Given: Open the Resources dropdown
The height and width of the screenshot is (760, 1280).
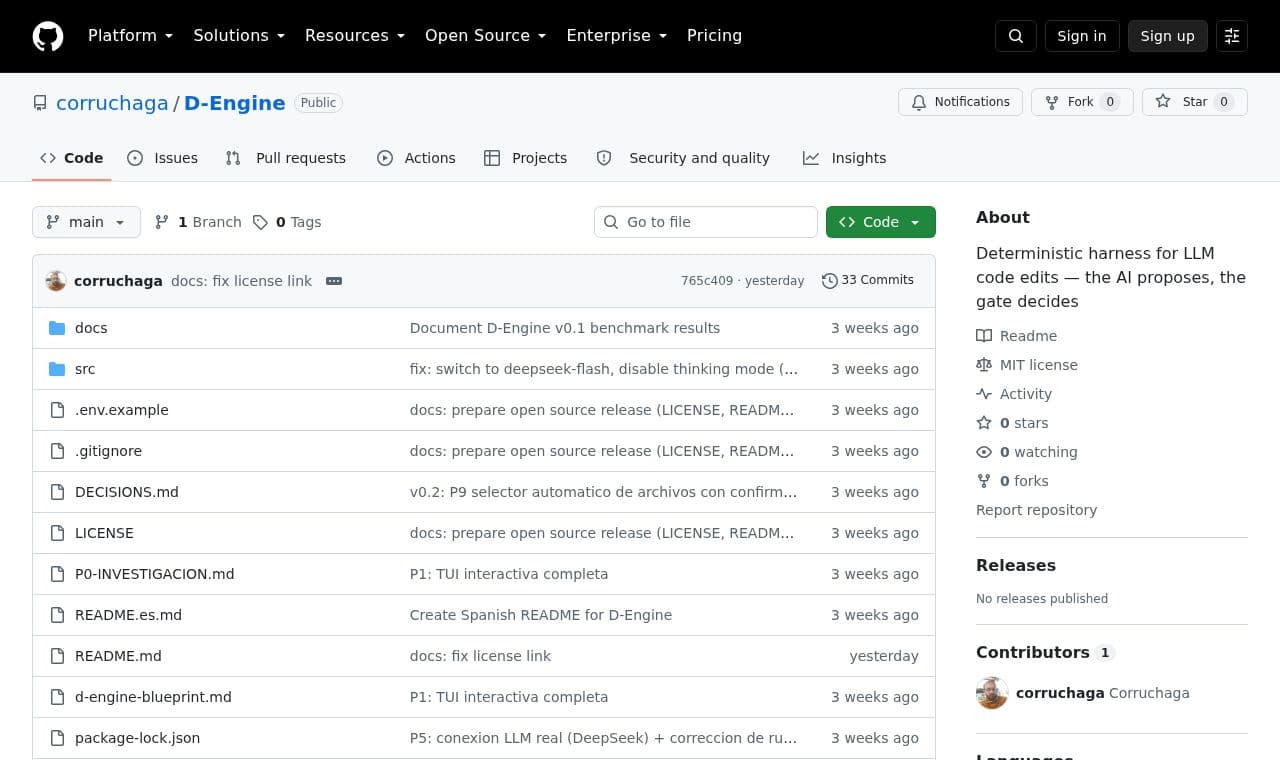Looking at the screenshot, I should pos(355,36).
